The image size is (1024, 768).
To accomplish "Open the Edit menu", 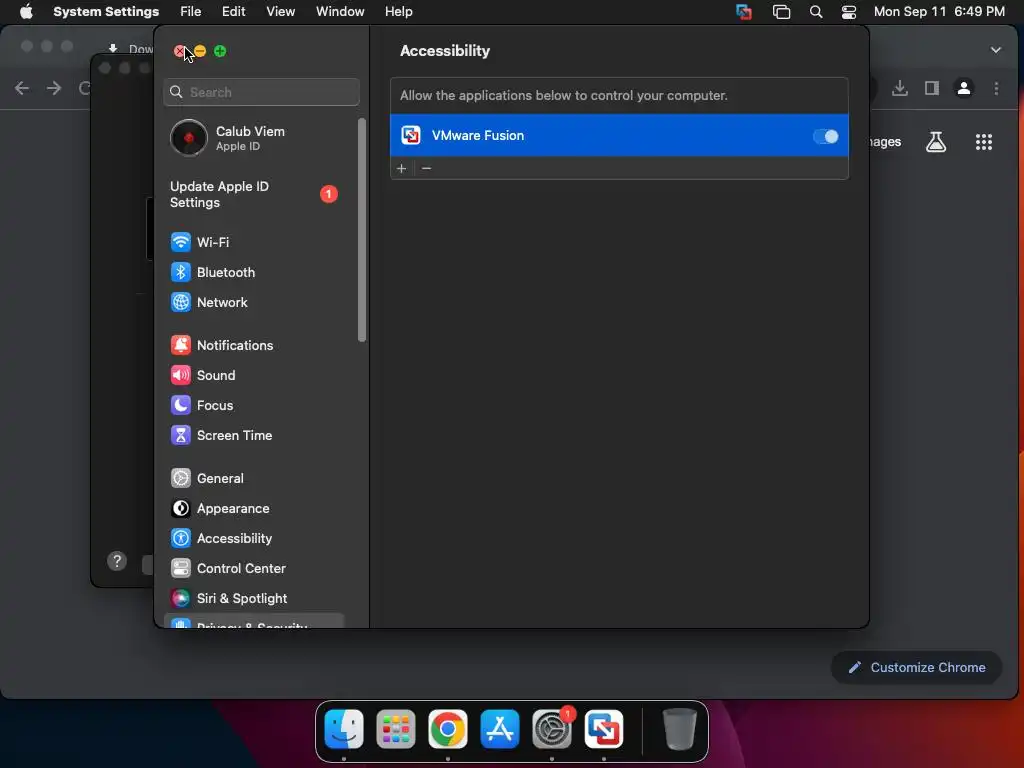I will point(233,12).
